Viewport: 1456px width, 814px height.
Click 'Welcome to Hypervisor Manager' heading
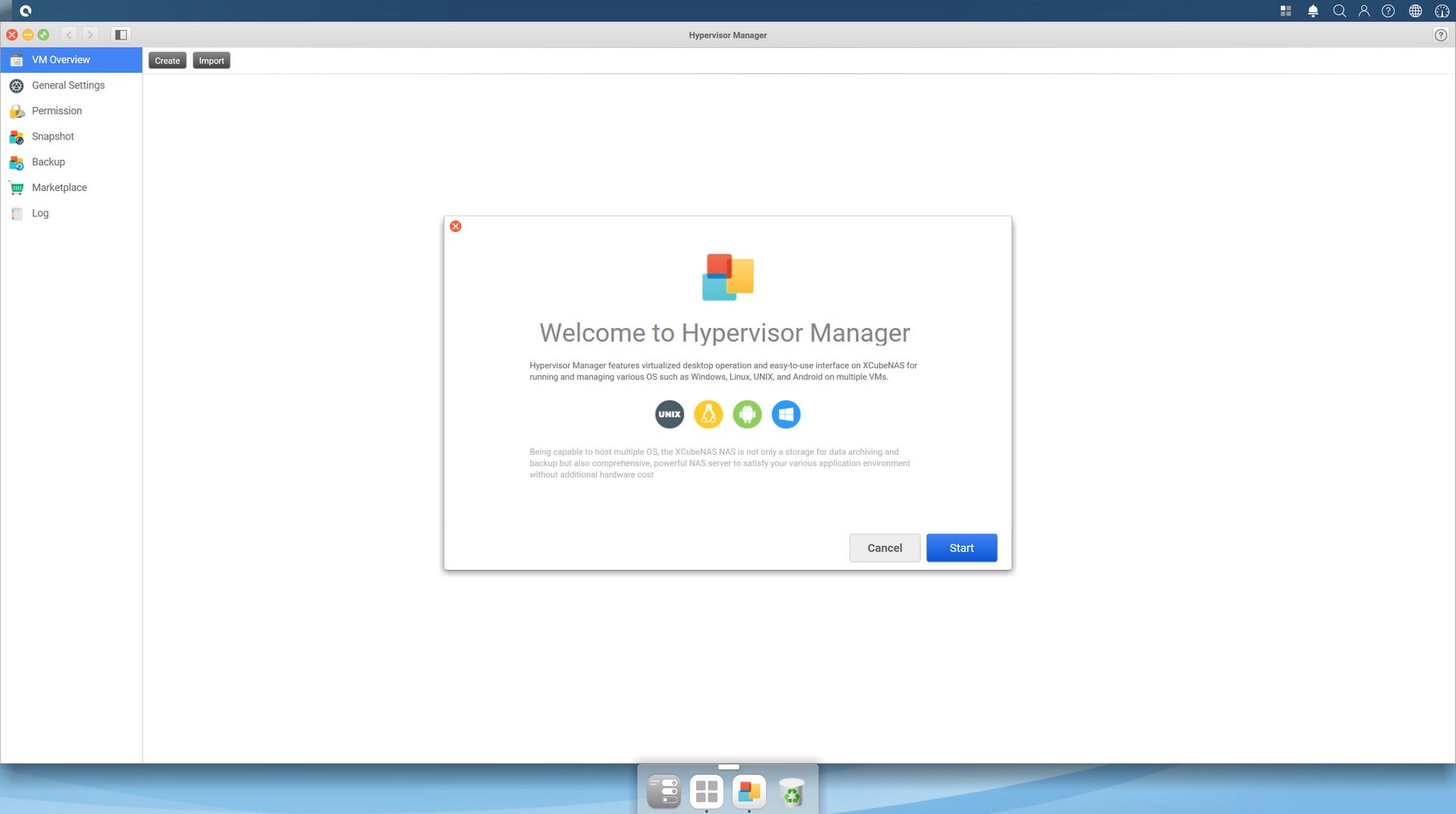pos(725,333)
